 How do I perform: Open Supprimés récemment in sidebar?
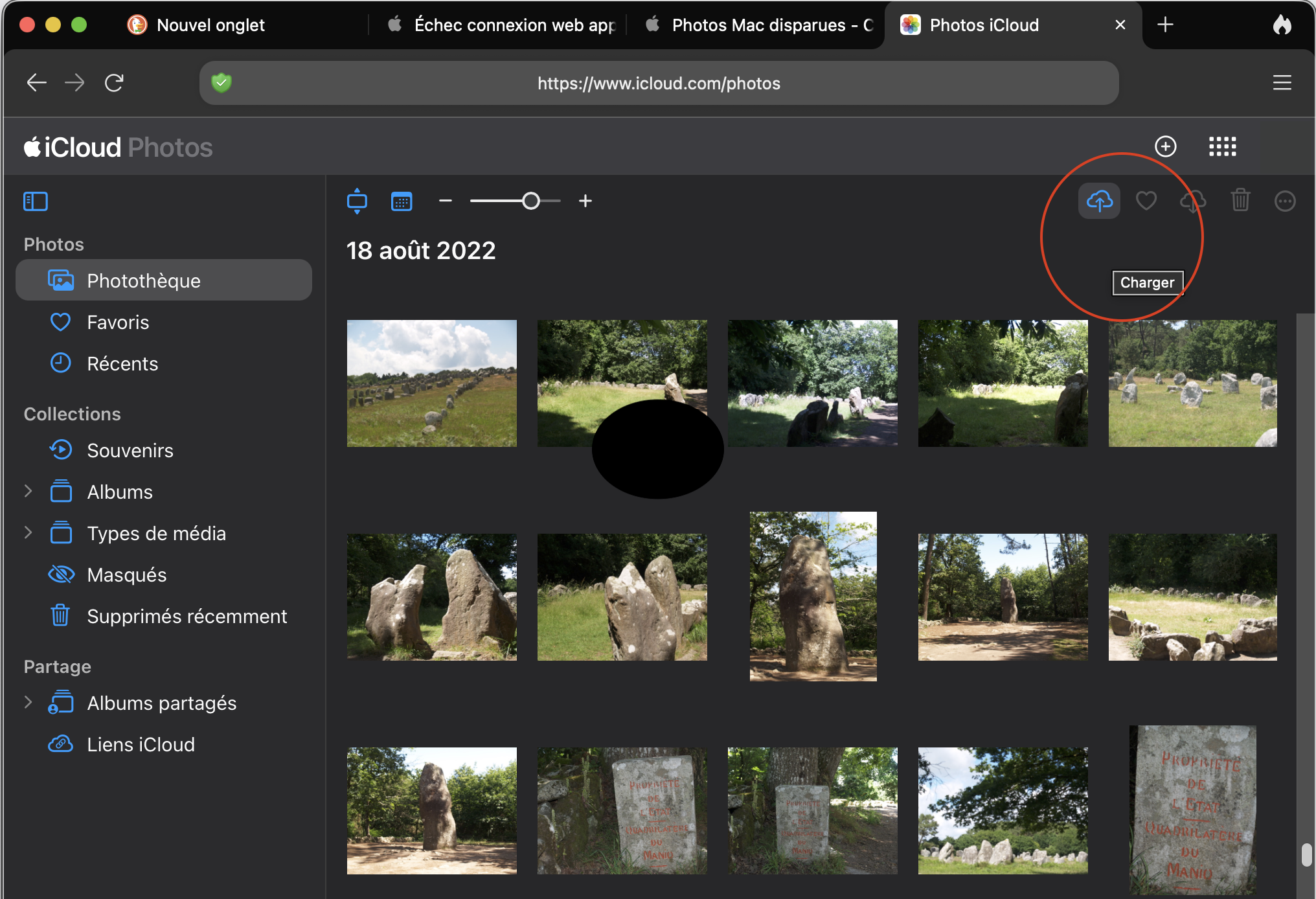coord(187,616)
